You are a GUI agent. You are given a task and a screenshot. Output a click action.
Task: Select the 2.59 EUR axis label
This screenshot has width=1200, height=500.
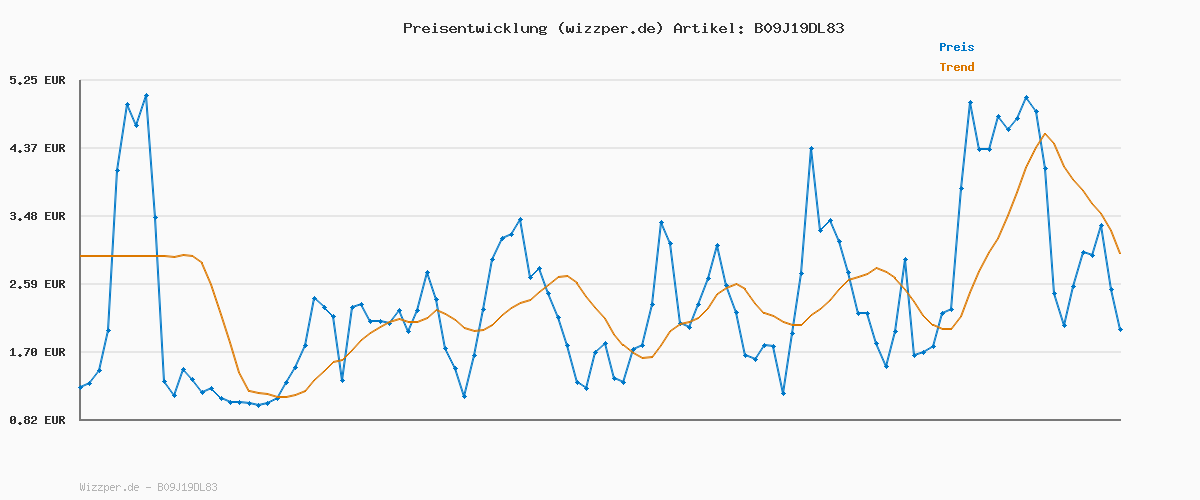tap(37, 284)
